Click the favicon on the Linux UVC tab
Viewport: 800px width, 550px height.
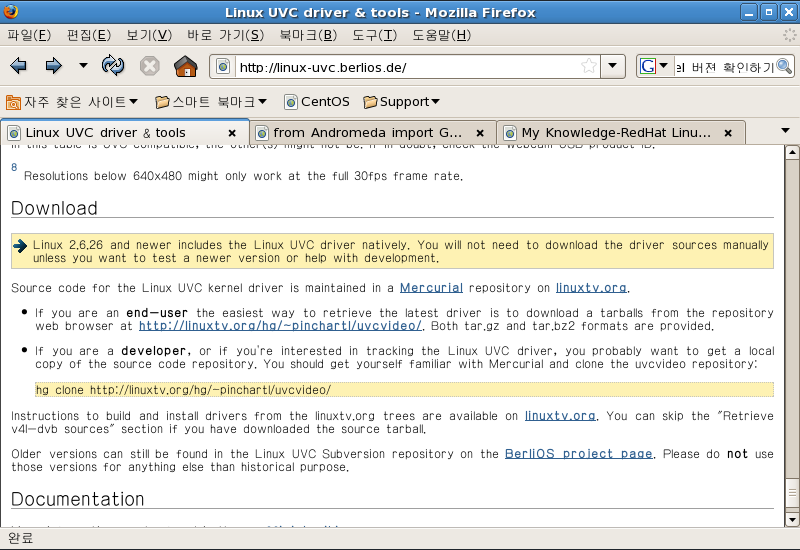coord(14,133)
